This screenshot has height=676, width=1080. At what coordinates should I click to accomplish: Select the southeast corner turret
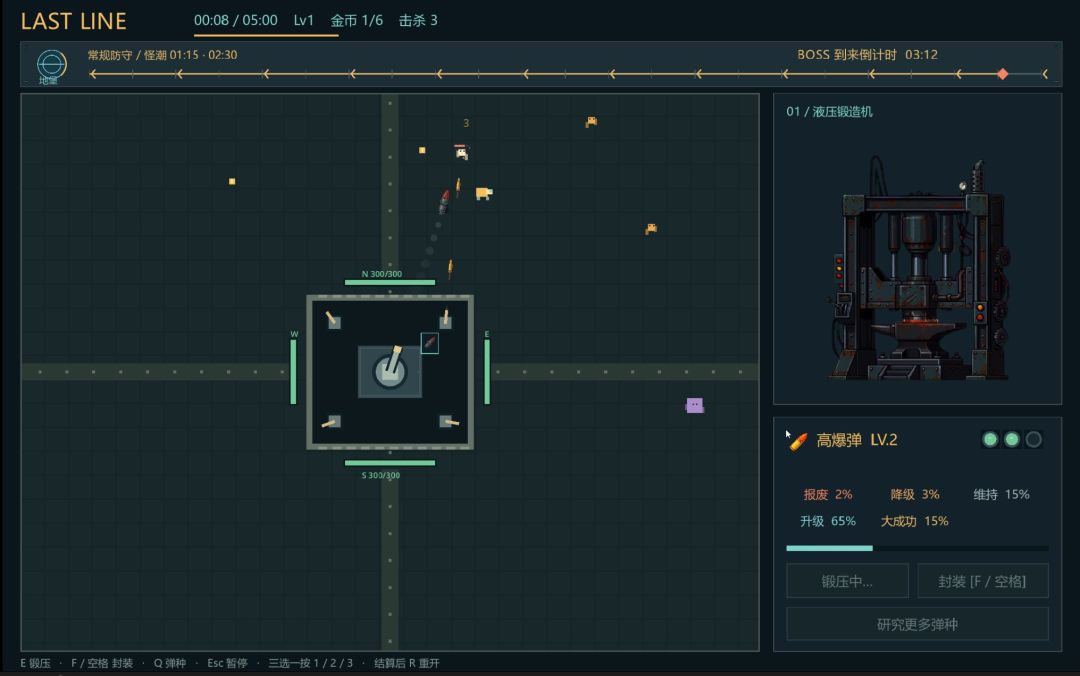(x=448, y=421)
